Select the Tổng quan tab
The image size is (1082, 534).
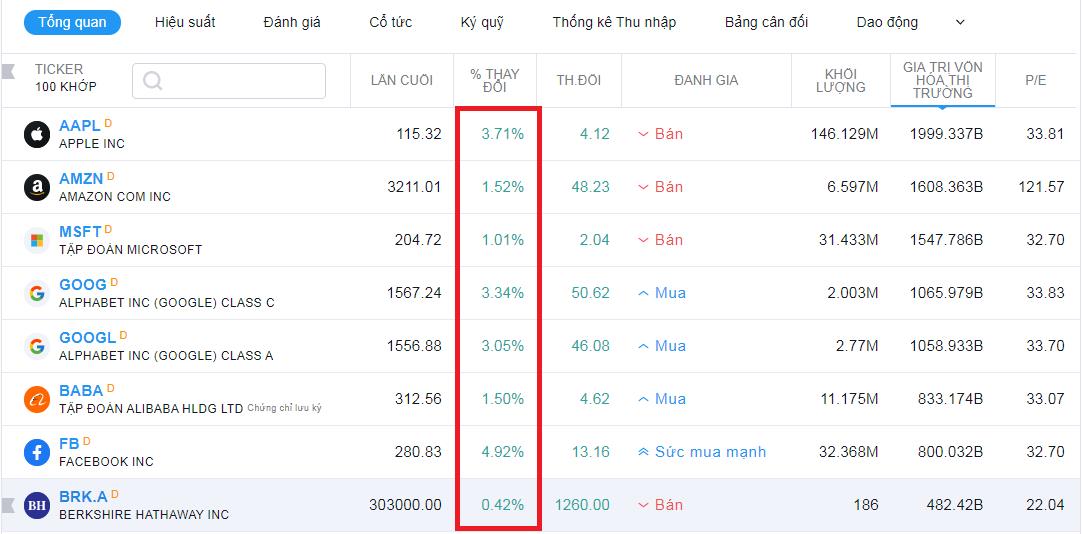[72, 22]
